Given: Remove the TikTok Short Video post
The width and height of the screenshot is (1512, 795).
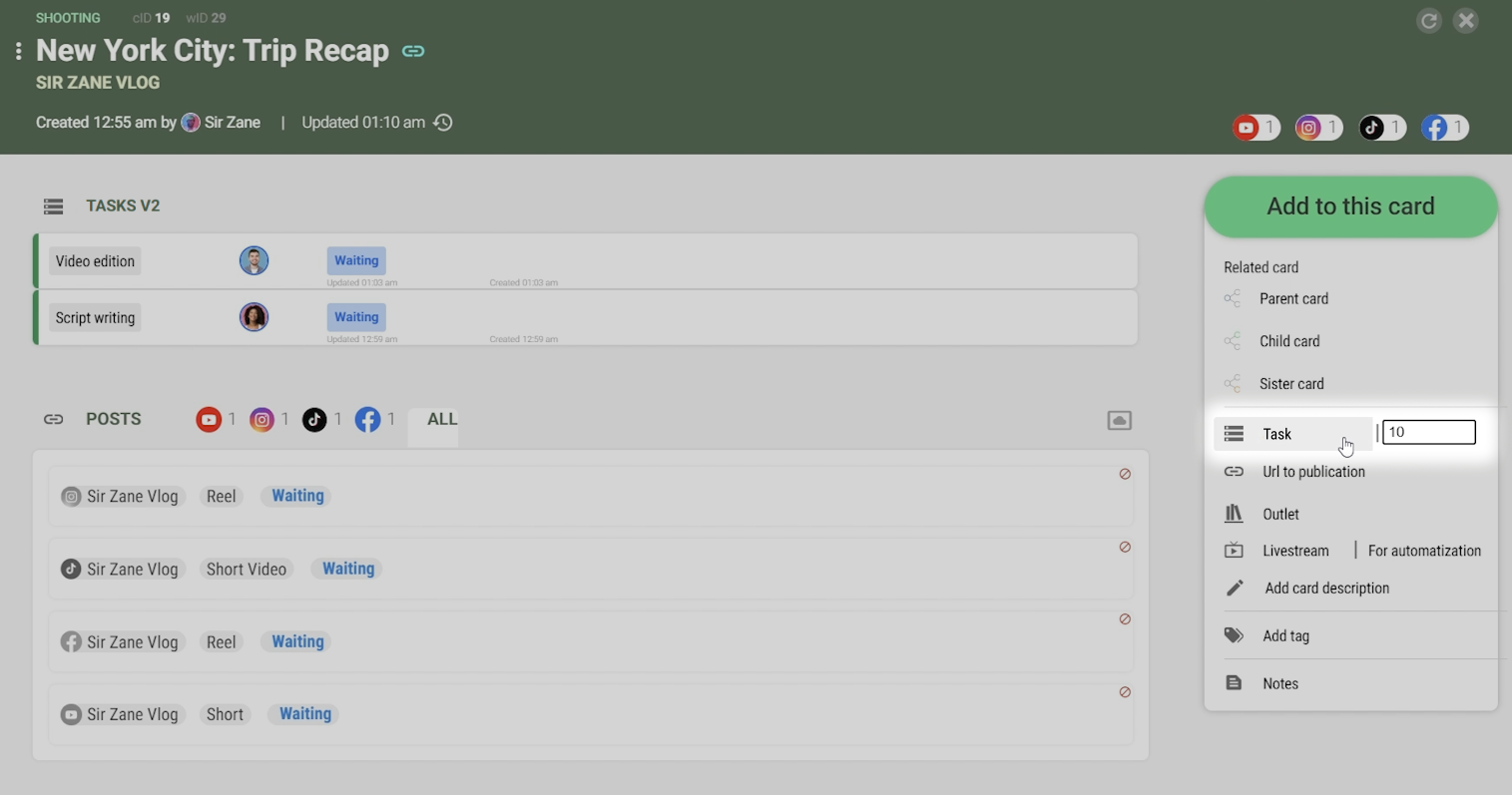Looking at the screenshot, I should 1125,548.
